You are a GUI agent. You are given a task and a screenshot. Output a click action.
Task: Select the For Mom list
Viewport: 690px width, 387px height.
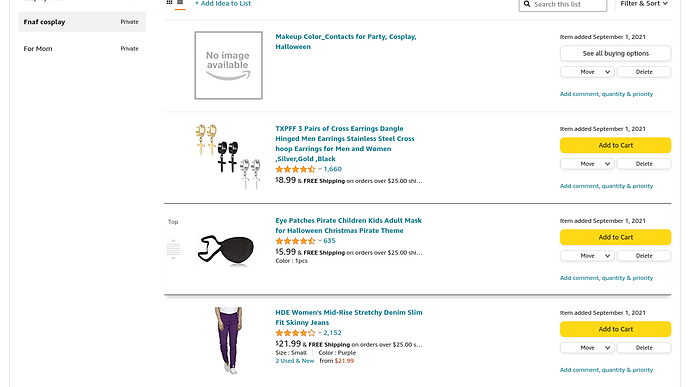(x=82, y=49)
